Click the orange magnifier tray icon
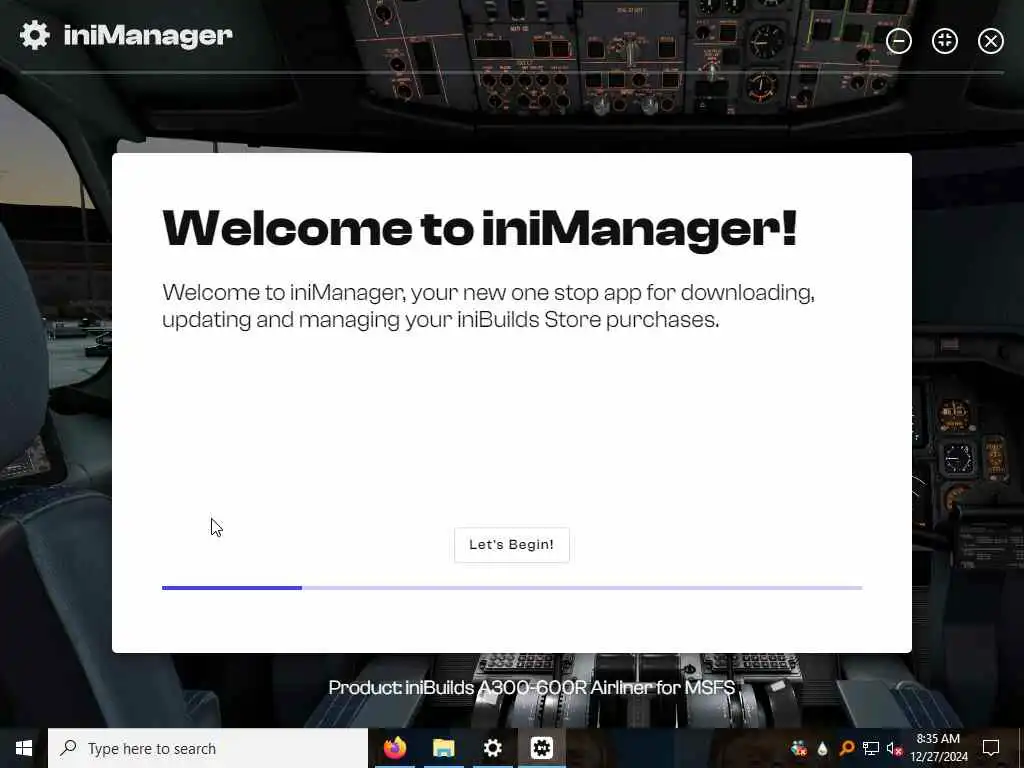The image size is (1024, 768). tap(846, 748)
